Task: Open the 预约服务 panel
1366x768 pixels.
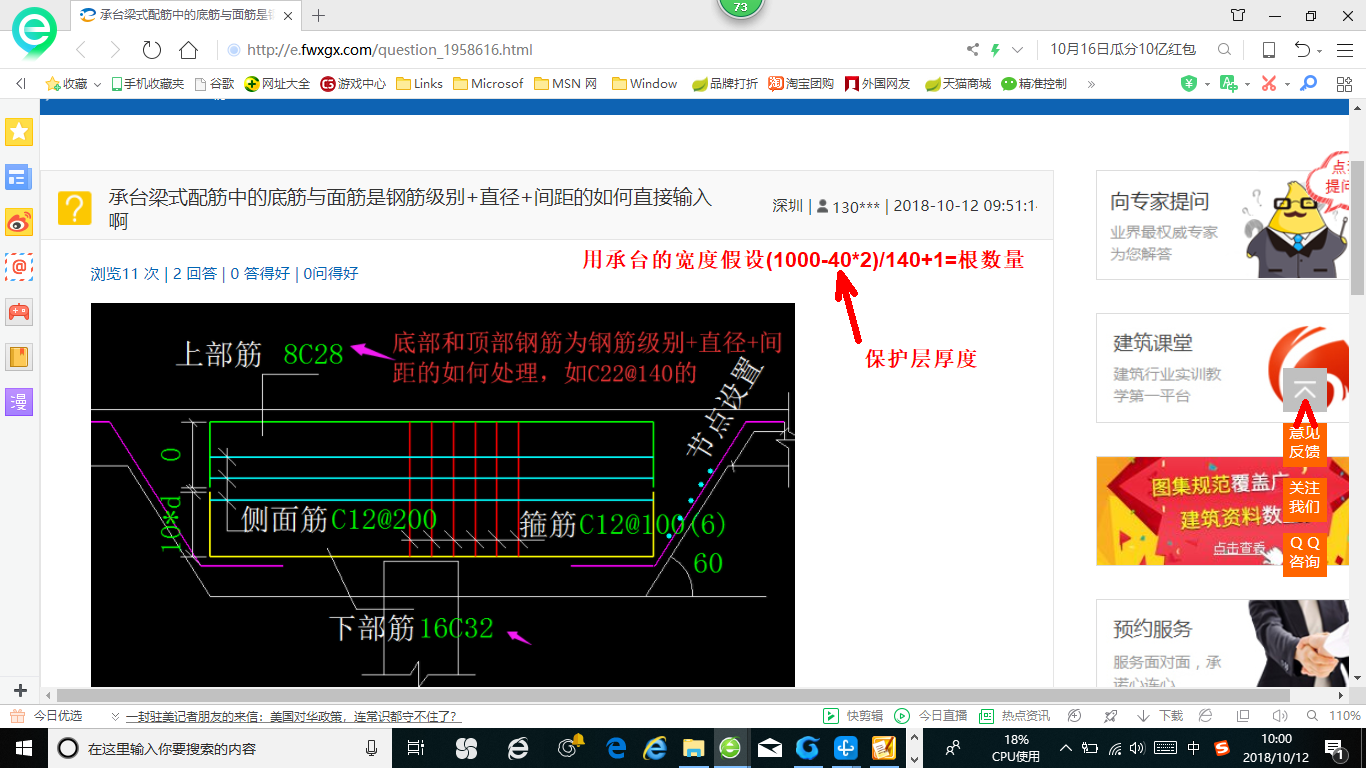Action: (1223, 643)
